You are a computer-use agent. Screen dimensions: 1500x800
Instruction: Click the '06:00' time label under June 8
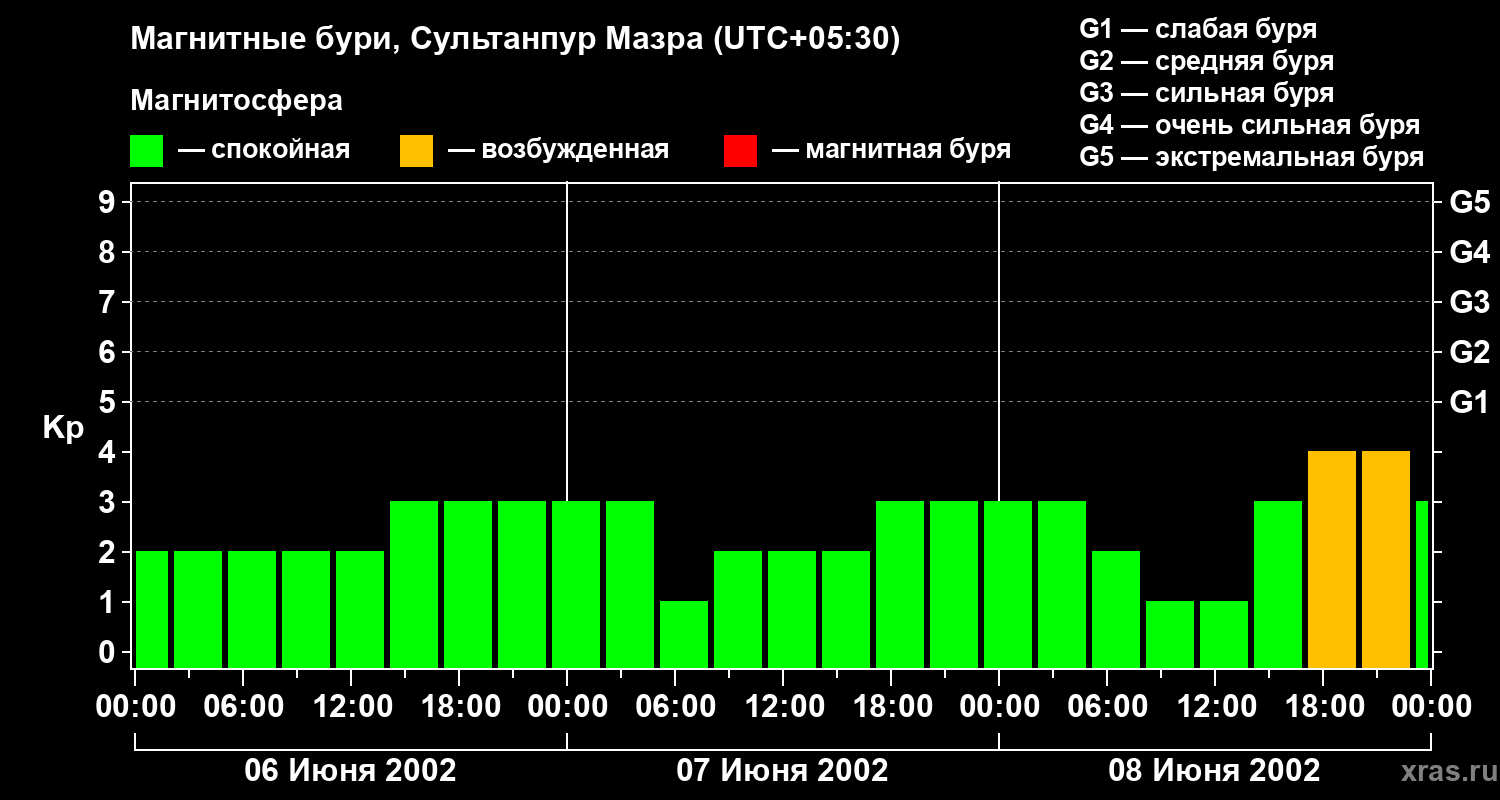1108,707
